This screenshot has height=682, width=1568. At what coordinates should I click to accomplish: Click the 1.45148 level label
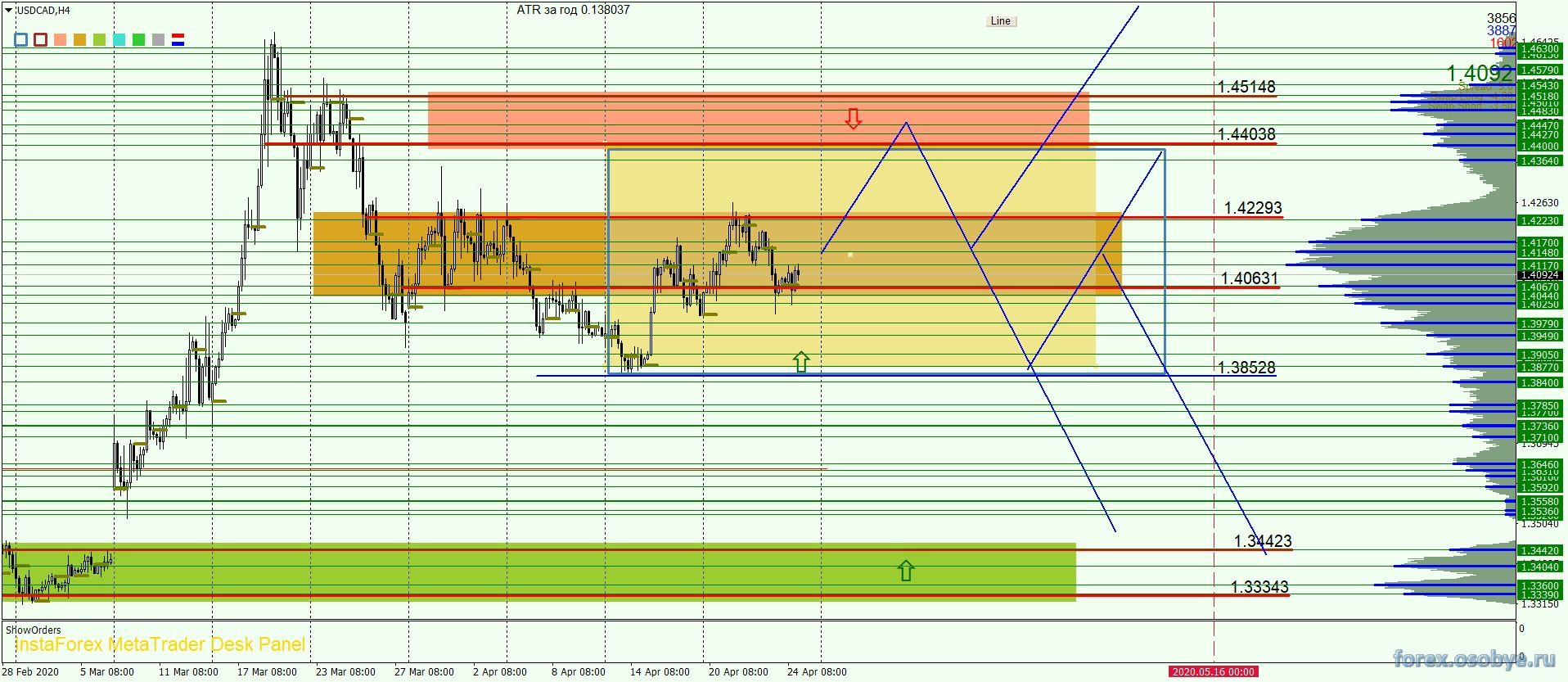click(x=1246, y=87)
